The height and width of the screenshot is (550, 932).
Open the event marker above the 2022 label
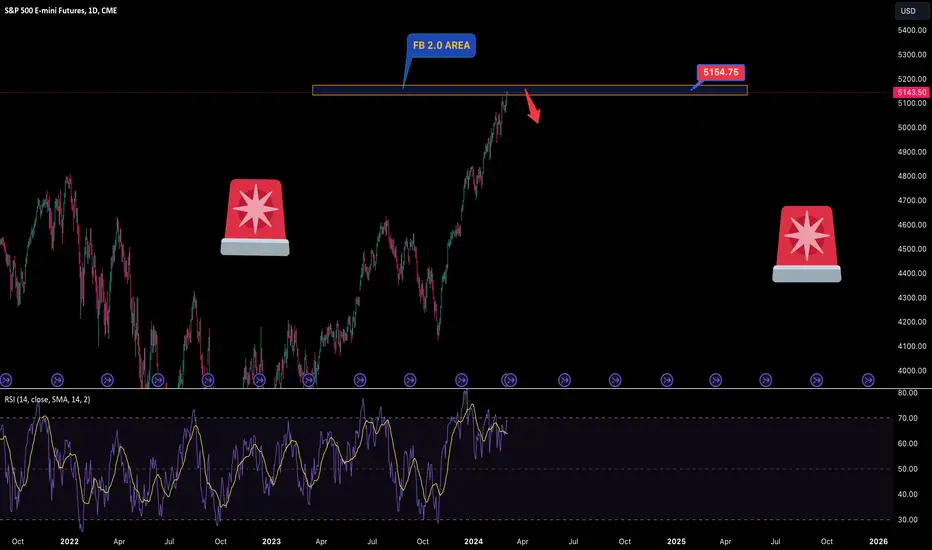click(x=57, y=379)
